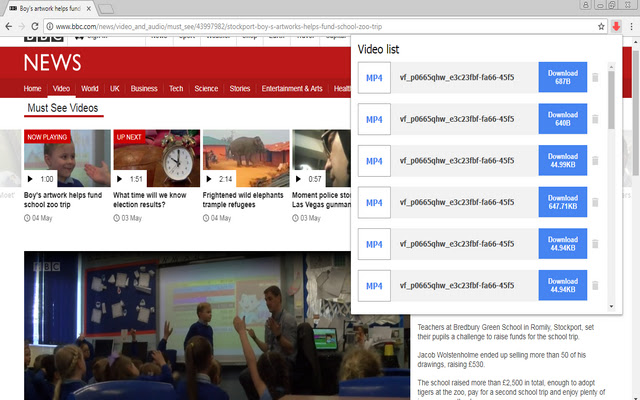Download the 687B video file
This screenshot has height=400, width=640.
click(x=562, y=78)
